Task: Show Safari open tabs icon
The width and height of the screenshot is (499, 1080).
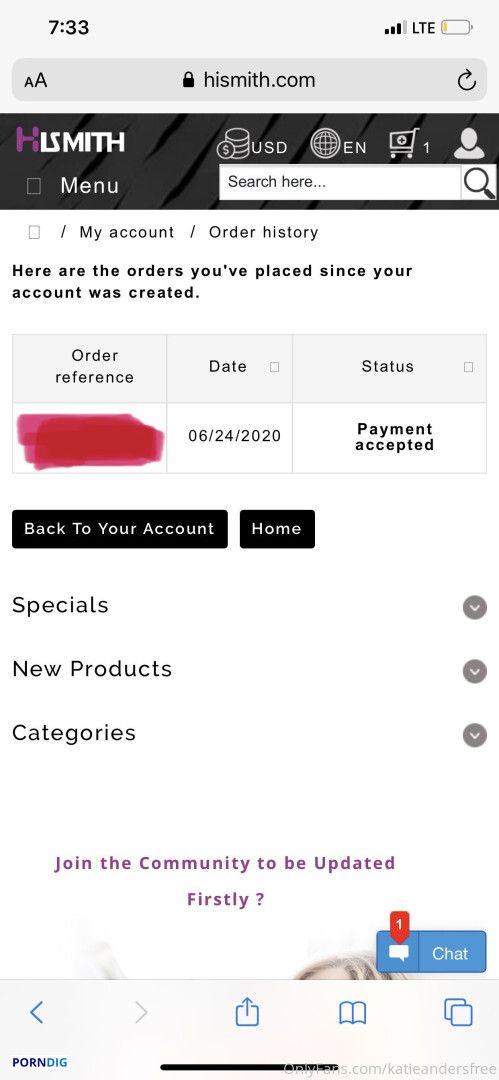Action: point(458,1012)
